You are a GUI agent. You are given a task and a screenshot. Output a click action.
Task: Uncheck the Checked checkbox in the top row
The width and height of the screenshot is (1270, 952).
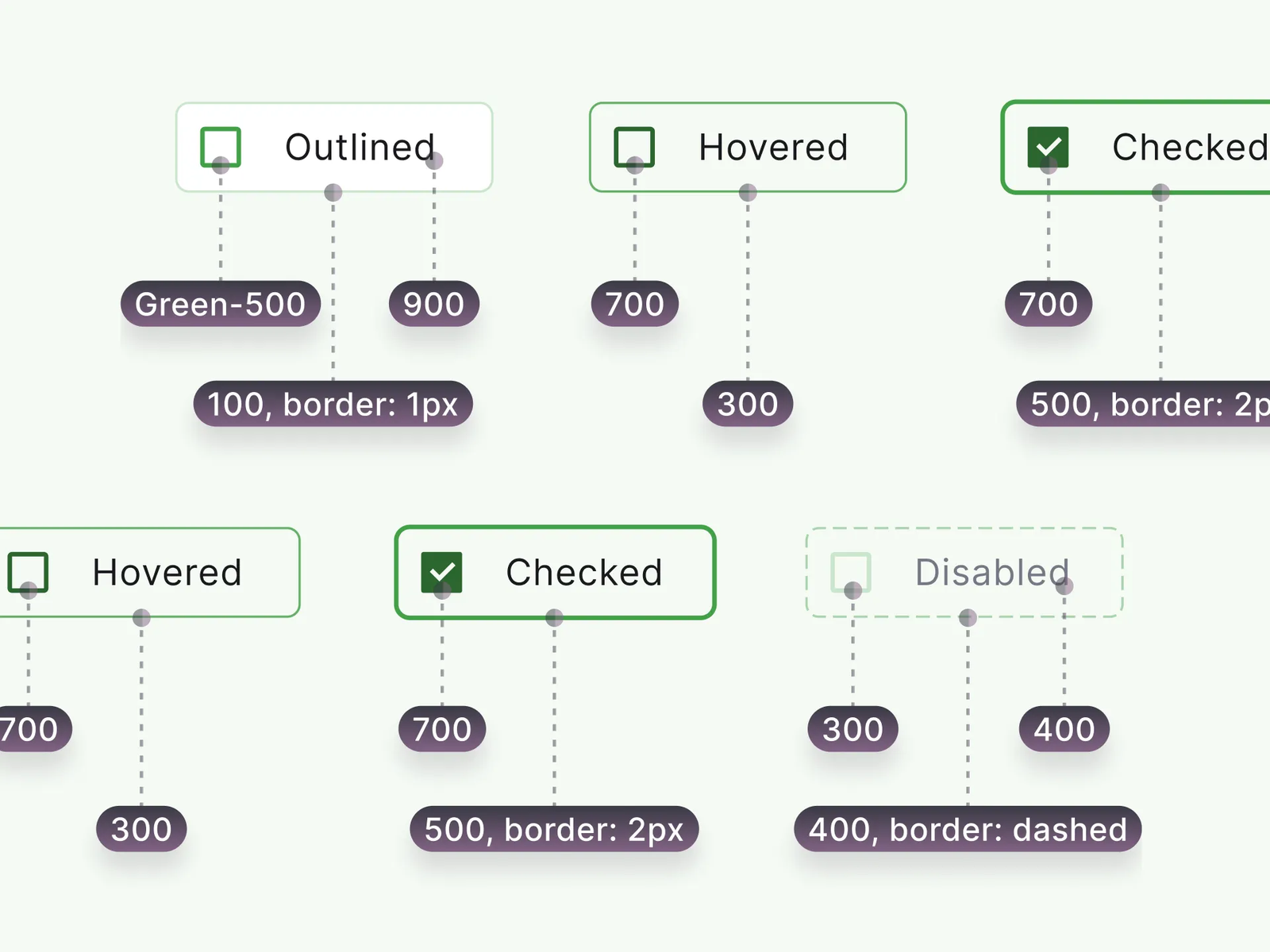click(x=1048, y=147)
